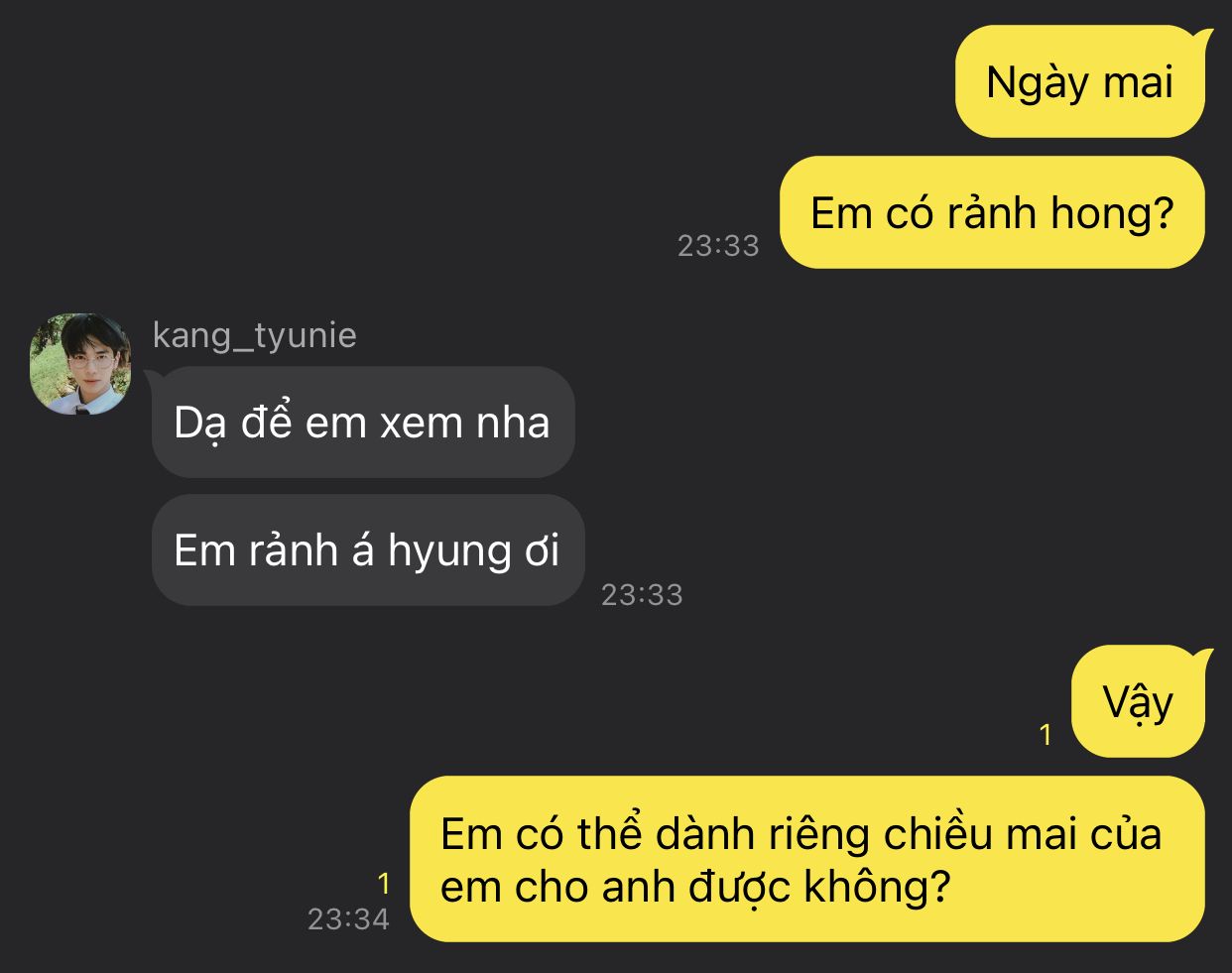
Task: Tap the 23:33 time beside "Em có rảnh hong?"
Action: click(718, 246)
